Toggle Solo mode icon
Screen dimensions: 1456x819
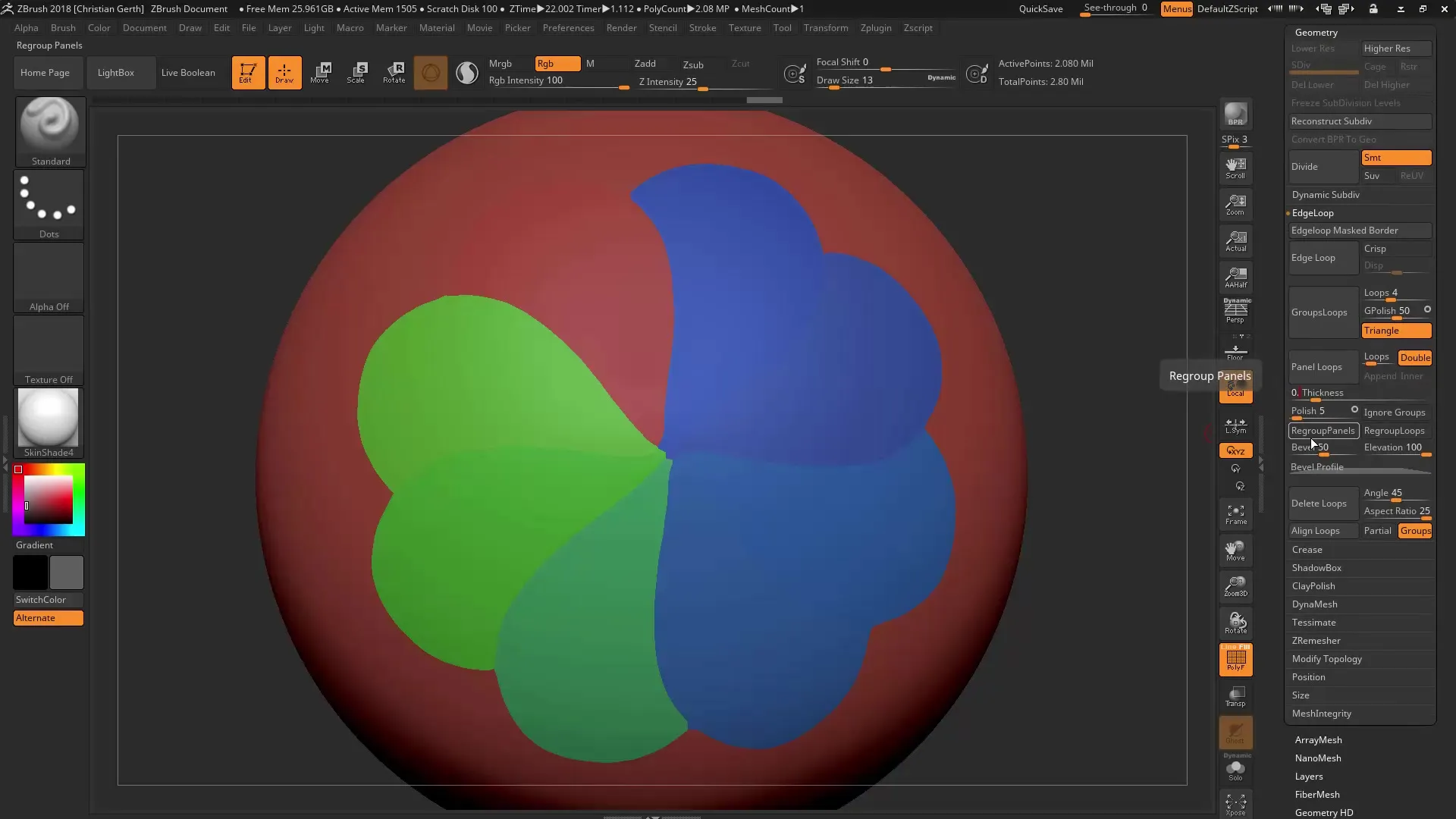(x=1235, y=769)
